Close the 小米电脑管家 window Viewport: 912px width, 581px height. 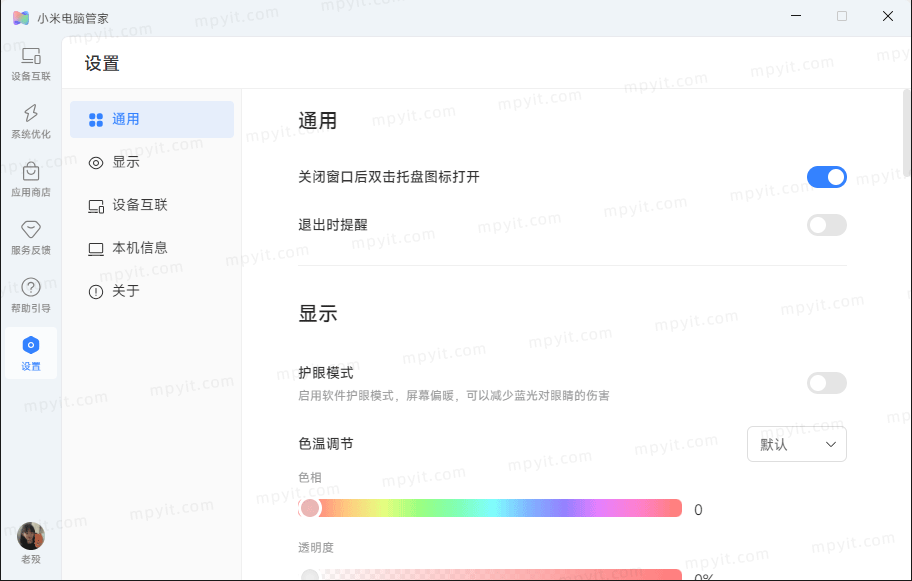(x=888, y=16)
